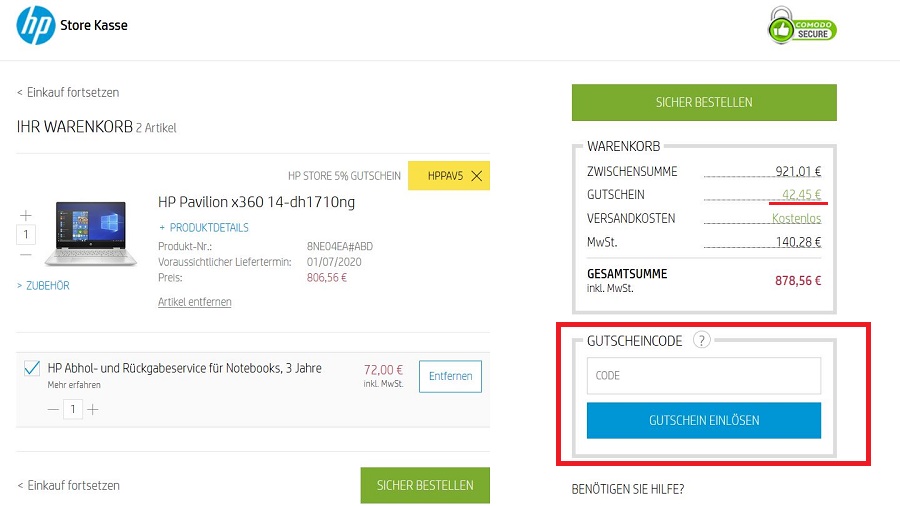Click the HPPAV5 coupon code label
This screenshot has width=900, height=506.
click(x=445, y=176)
